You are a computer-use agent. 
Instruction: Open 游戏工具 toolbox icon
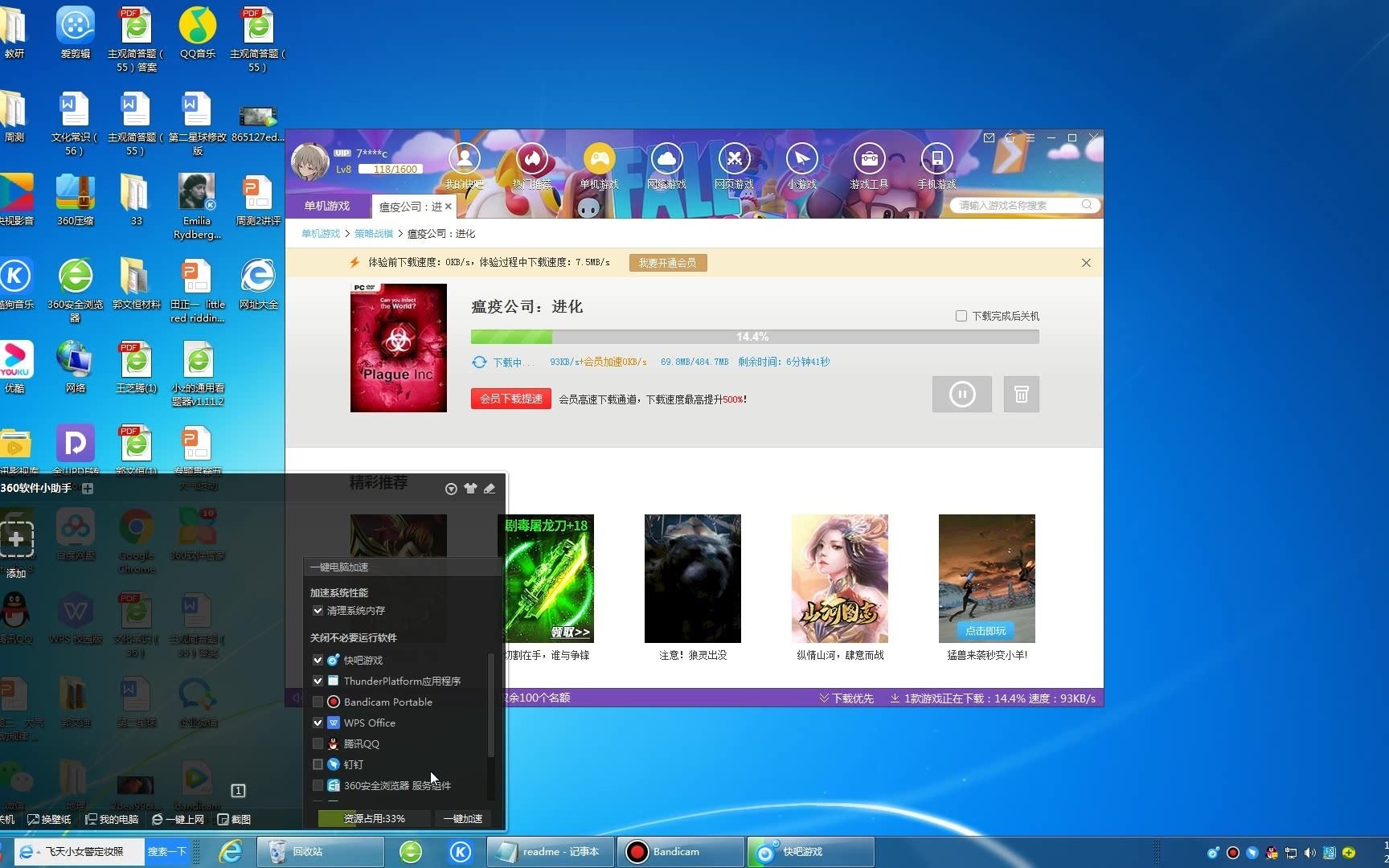click(869, 159)
